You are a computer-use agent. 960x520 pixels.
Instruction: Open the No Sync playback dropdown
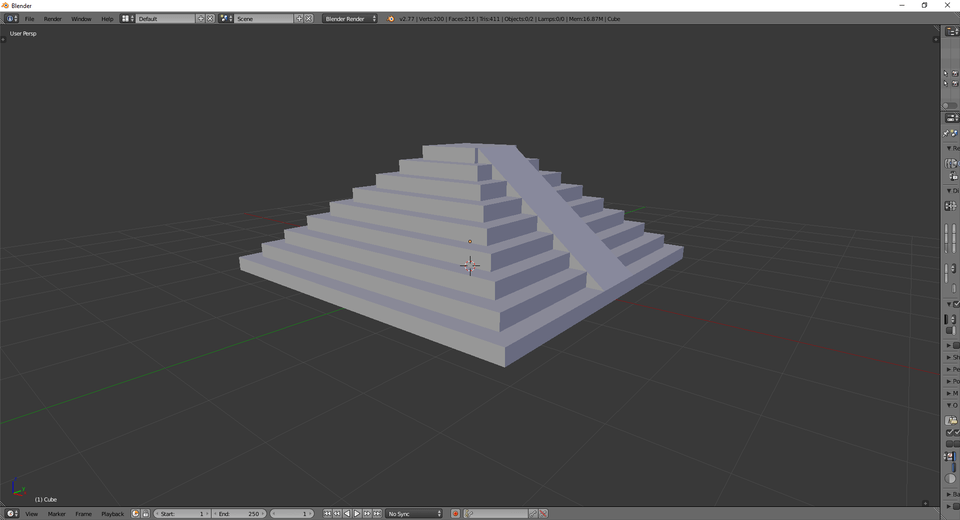[x=414, y=514]
